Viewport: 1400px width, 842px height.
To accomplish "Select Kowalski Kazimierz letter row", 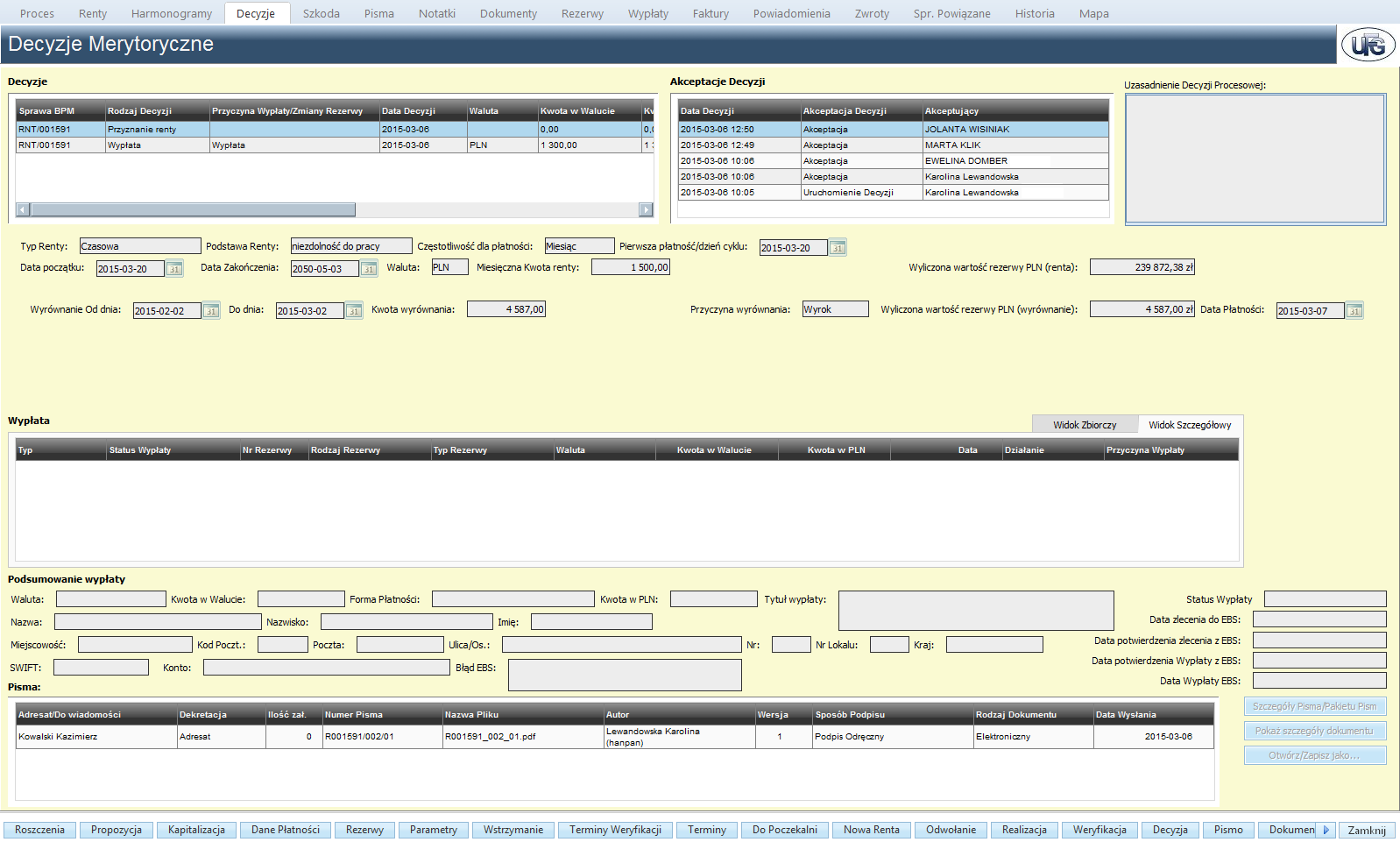I will point(615,736).
